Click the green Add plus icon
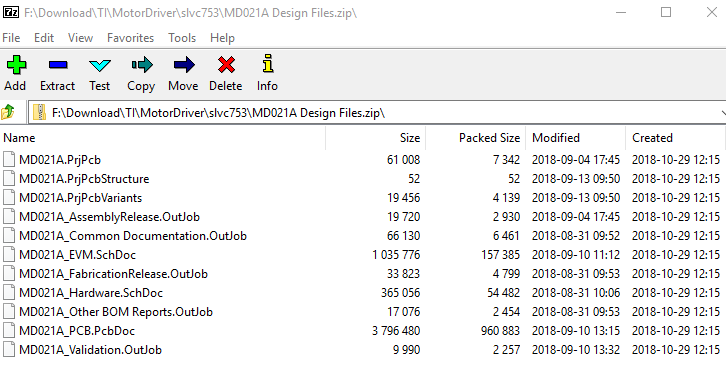726x381 pixels. (x=16, y=65)
